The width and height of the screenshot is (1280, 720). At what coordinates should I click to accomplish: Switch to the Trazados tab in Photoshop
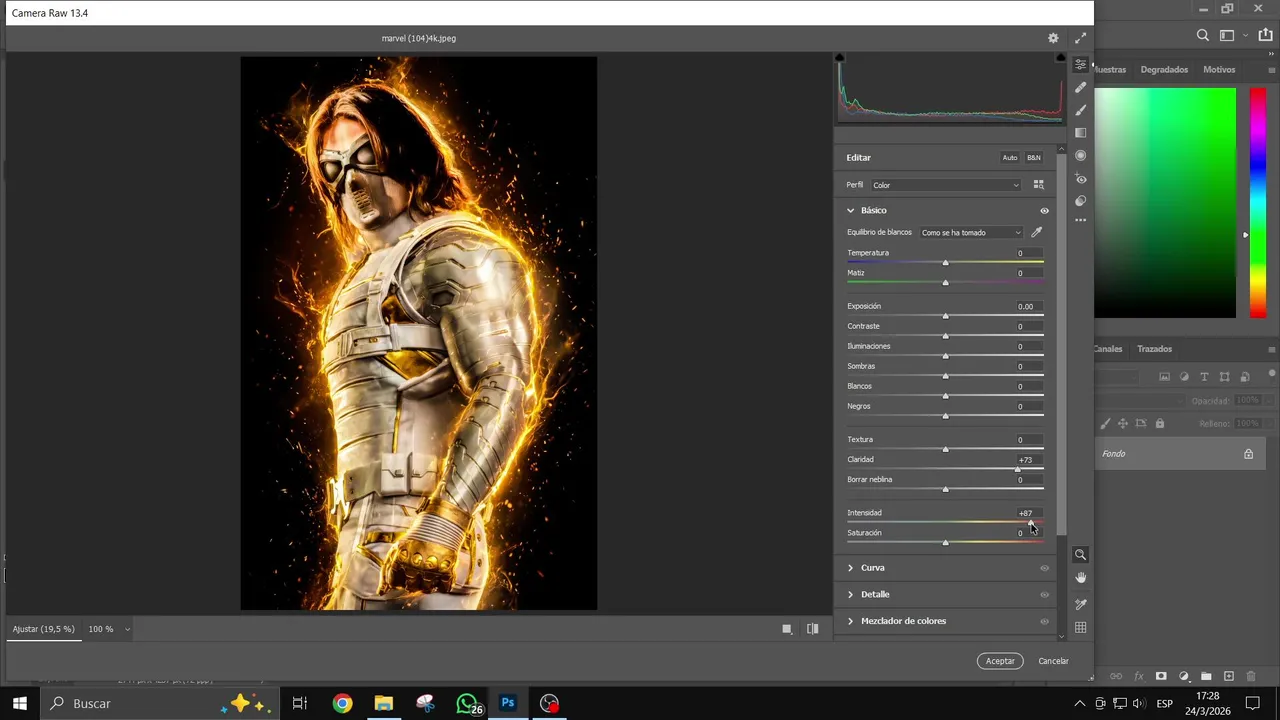(x=1154, y=349)
